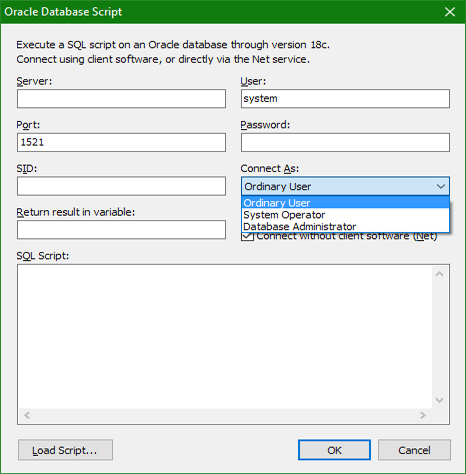The image size is (466, 474).
Task: Click the Password input field
Action: tap(345, 142)
